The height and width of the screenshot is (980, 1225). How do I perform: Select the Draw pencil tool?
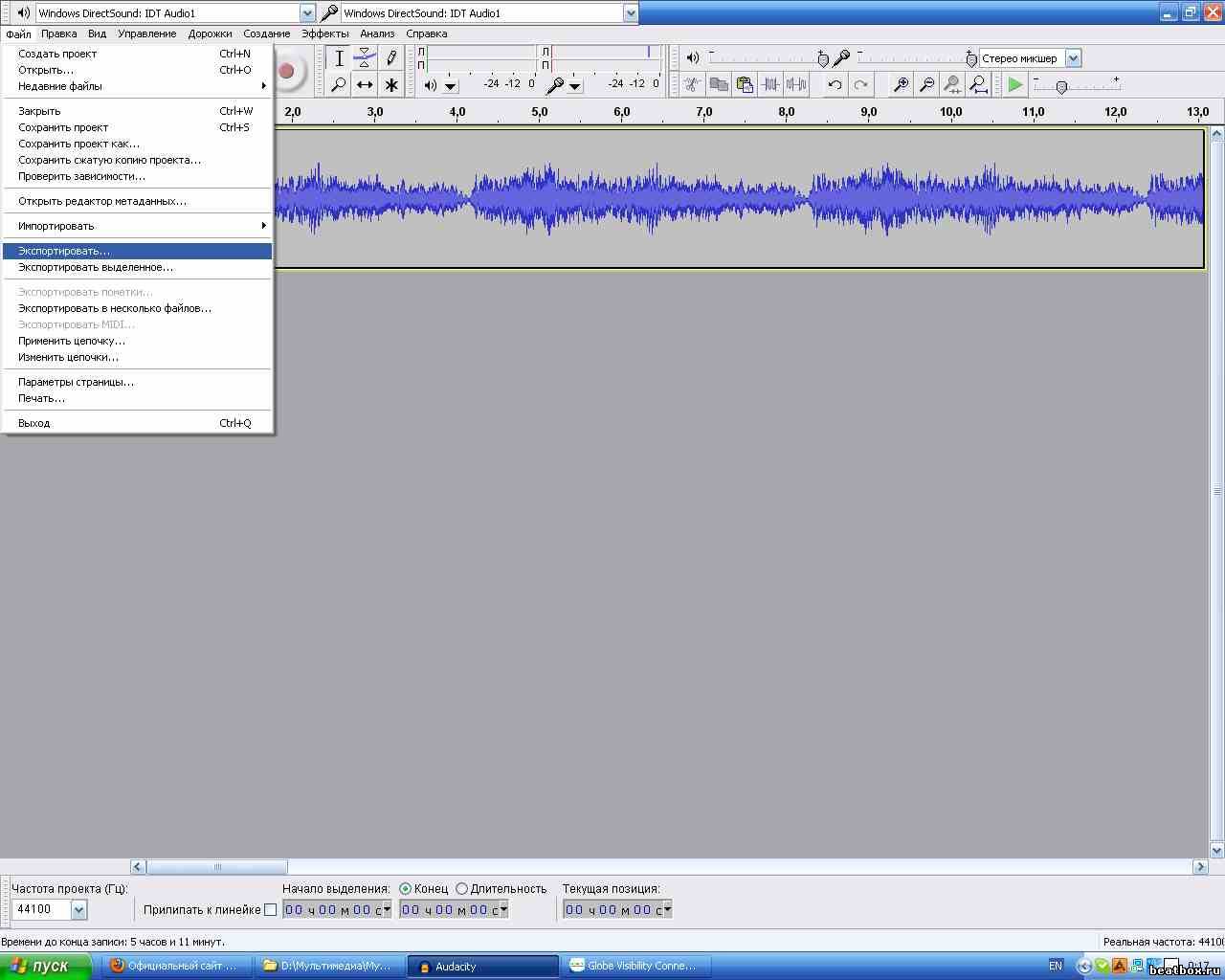[x=390, y=58]
